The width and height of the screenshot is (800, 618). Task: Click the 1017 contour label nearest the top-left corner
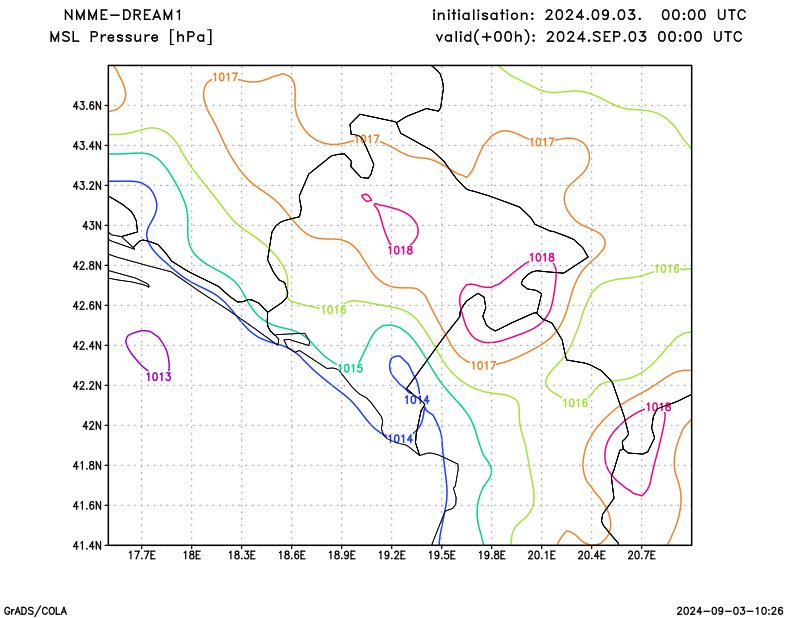click(225, 77)
